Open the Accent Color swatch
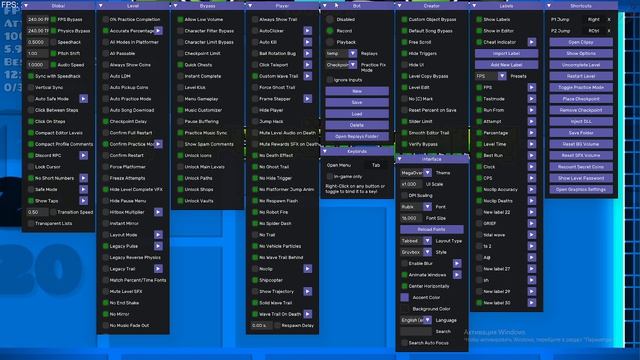This screenshot has height=360, width=640. point(404,297)
